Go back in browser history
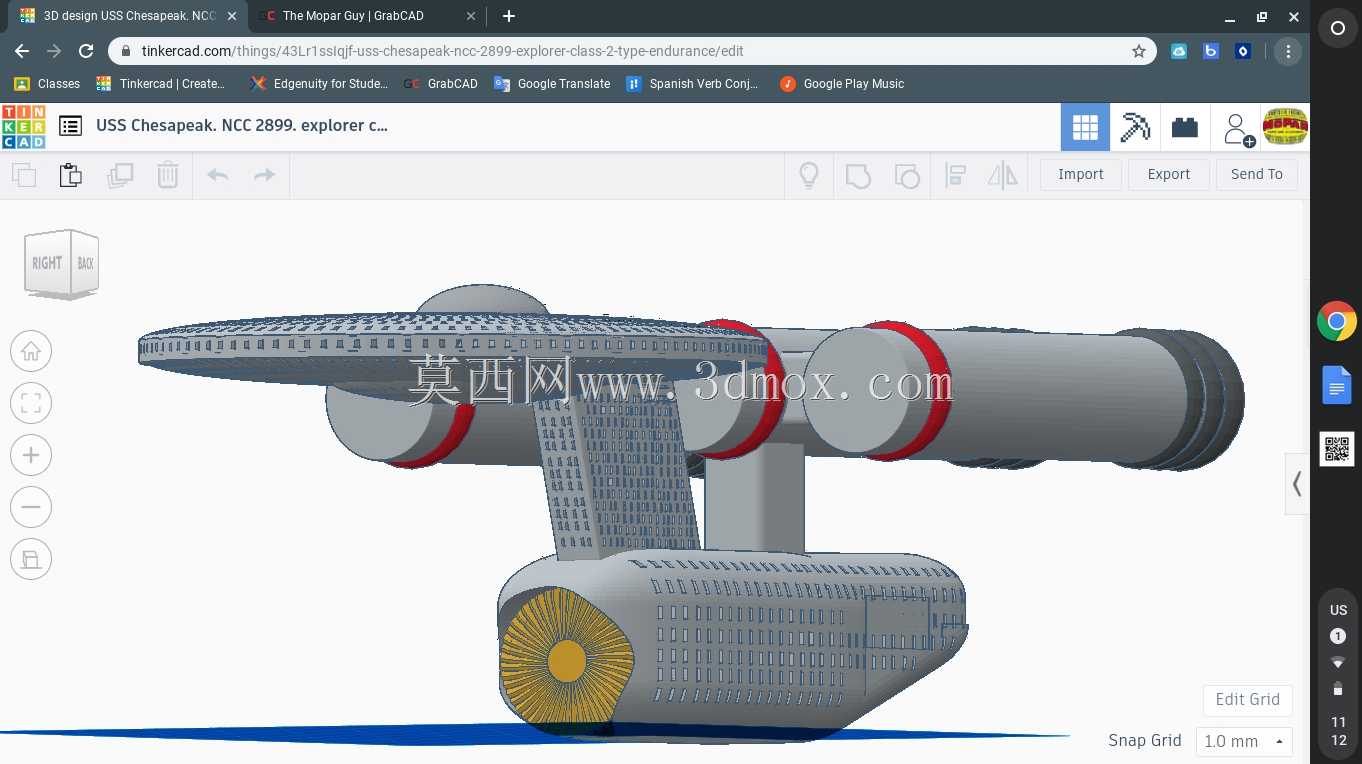This screenshot has width=1362, height=764. click(x=22, y=51)
